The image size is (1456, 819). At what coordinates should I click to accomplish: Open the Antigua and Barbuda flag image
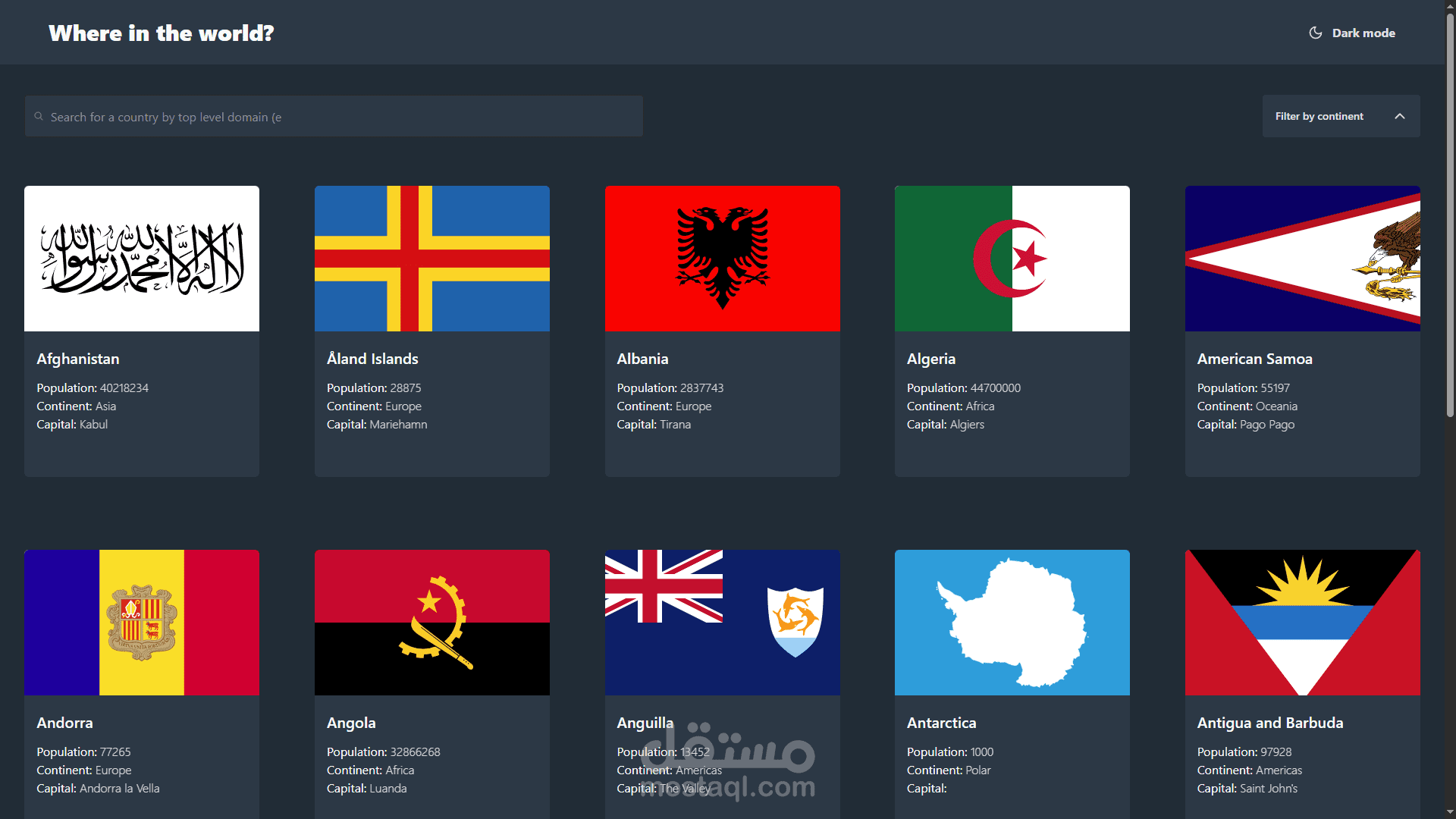[1303, 623]
